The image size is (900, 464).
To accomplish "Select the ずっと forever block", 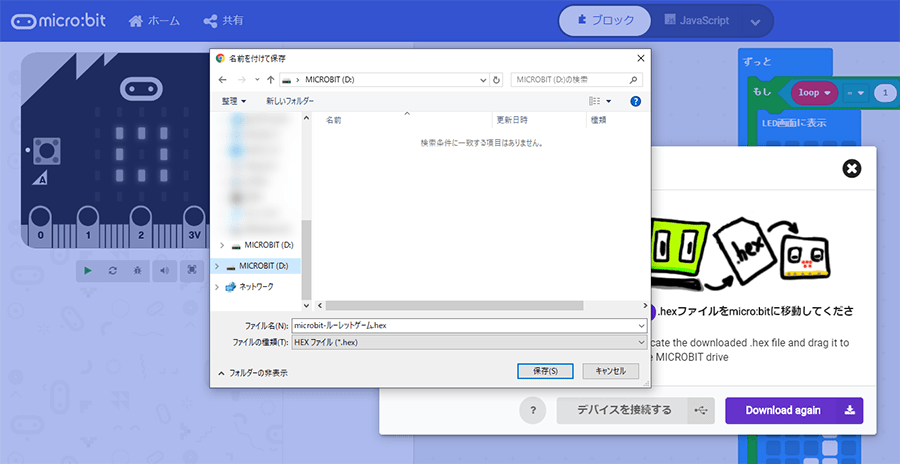I will coord(758,61).
